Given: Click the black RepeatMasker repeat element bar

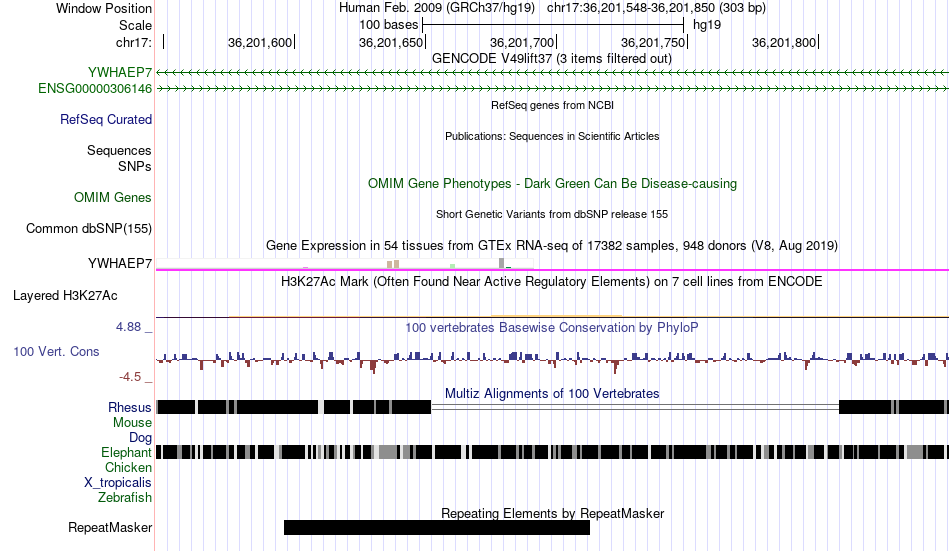Looking at the screenshot, I should tap(437, 527).
